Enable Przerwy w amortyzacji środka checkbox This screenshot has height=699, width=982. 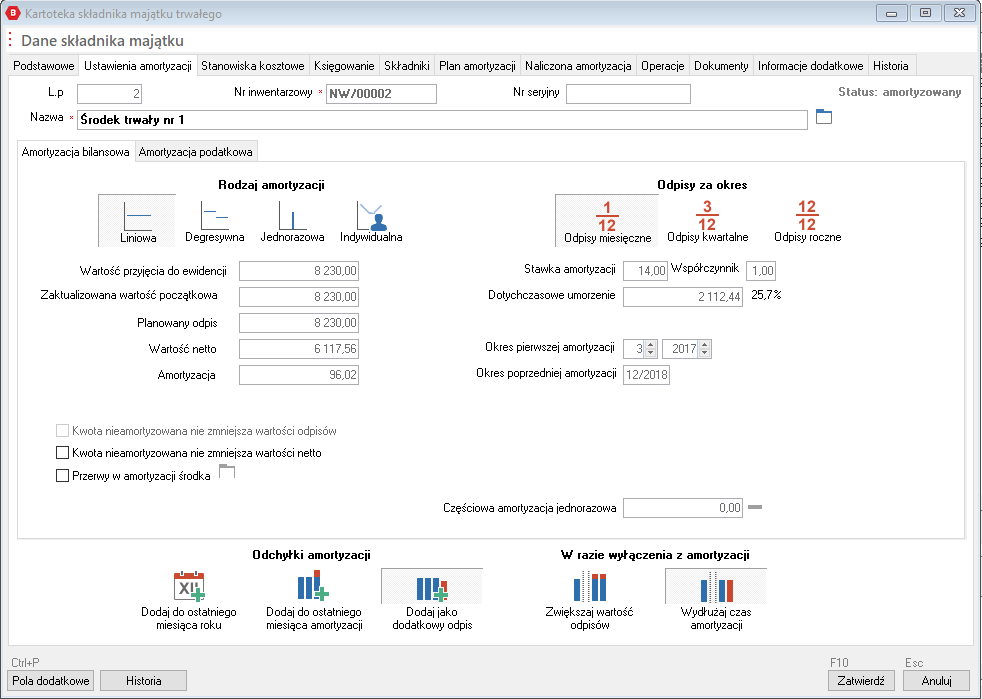click(62, 475)
